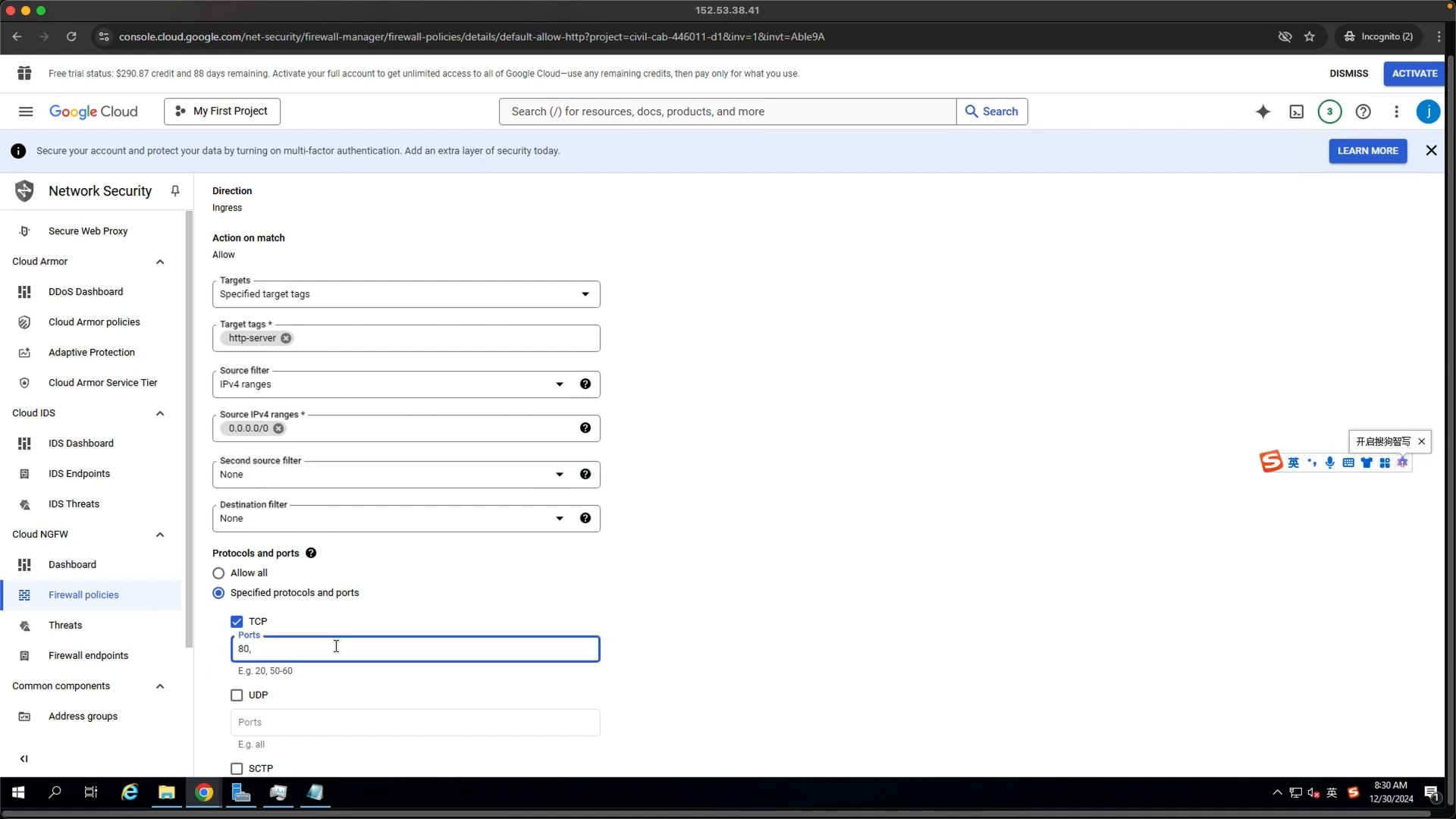Viewport: 1456px width, 819px height.
Task: Click the ACTIVATE button
Action: tap(1414, 74)
